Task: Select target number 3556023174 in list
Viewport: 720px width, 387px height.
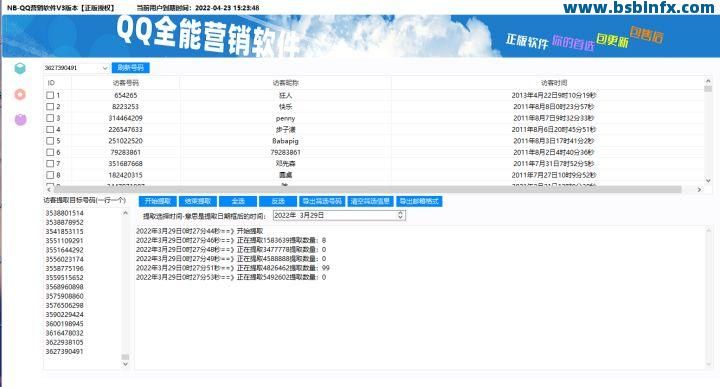Action: 64,259
